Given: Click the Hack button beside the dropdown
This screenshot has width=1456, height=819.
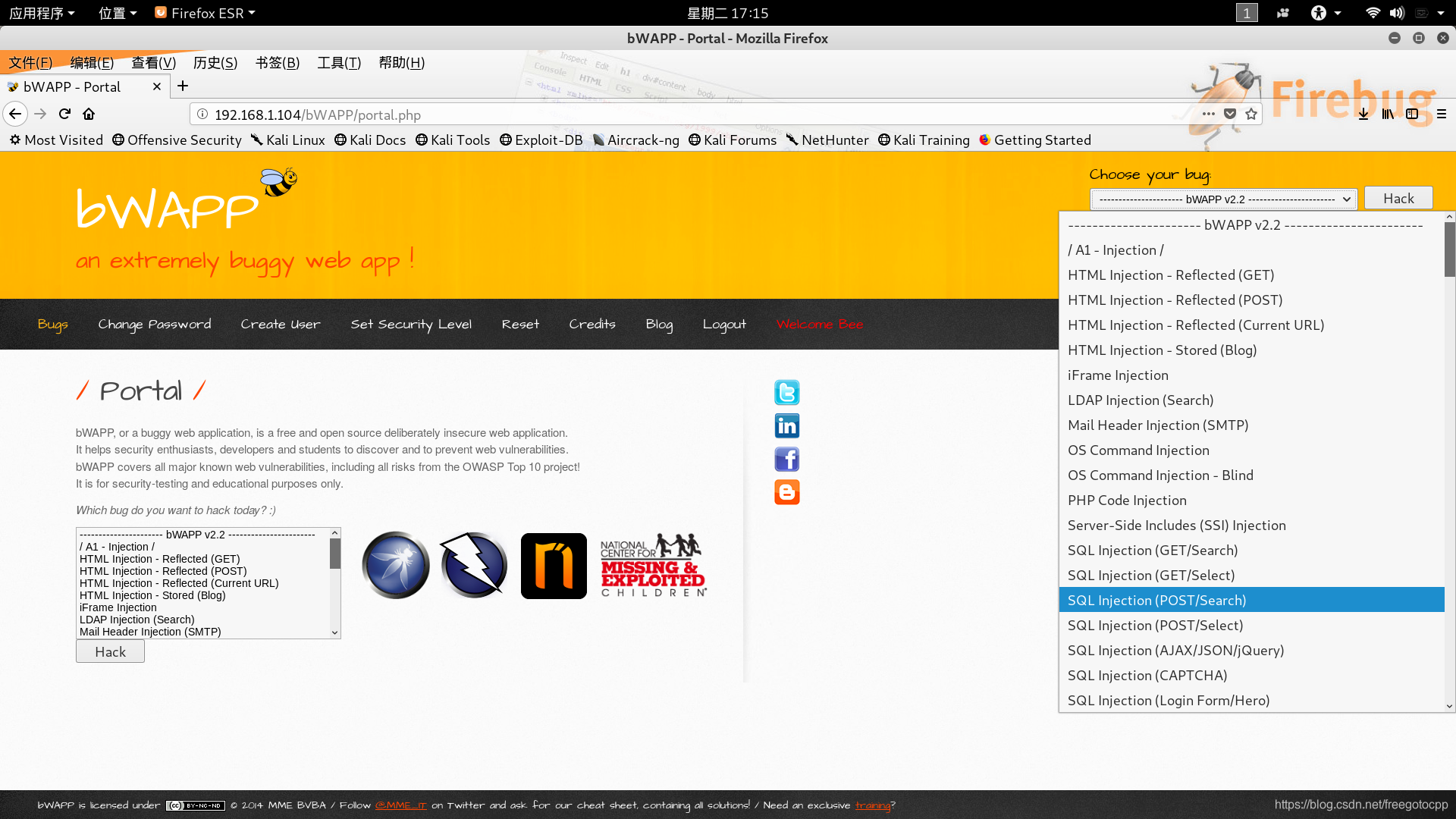Looking at the screenshot, I should coord(1398,198).
